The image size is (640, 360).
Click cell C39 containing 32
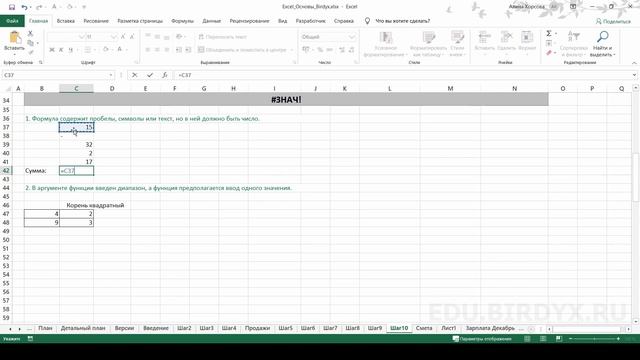tap(76, 144)
